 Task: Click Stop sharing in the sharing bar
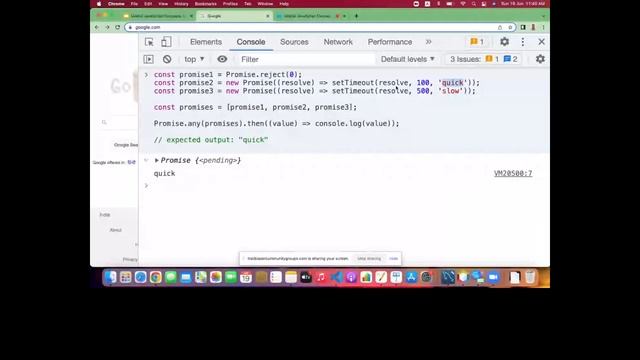pyautogui.click(x=369, y=259)
